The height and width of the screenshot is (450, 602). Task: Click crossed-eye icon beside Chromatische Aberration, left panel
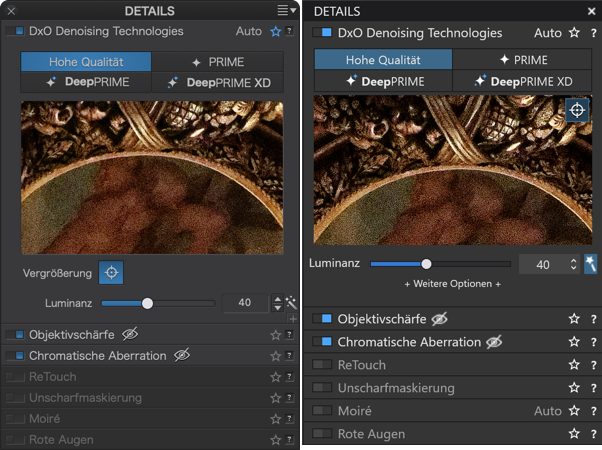(x=182, y=355)
